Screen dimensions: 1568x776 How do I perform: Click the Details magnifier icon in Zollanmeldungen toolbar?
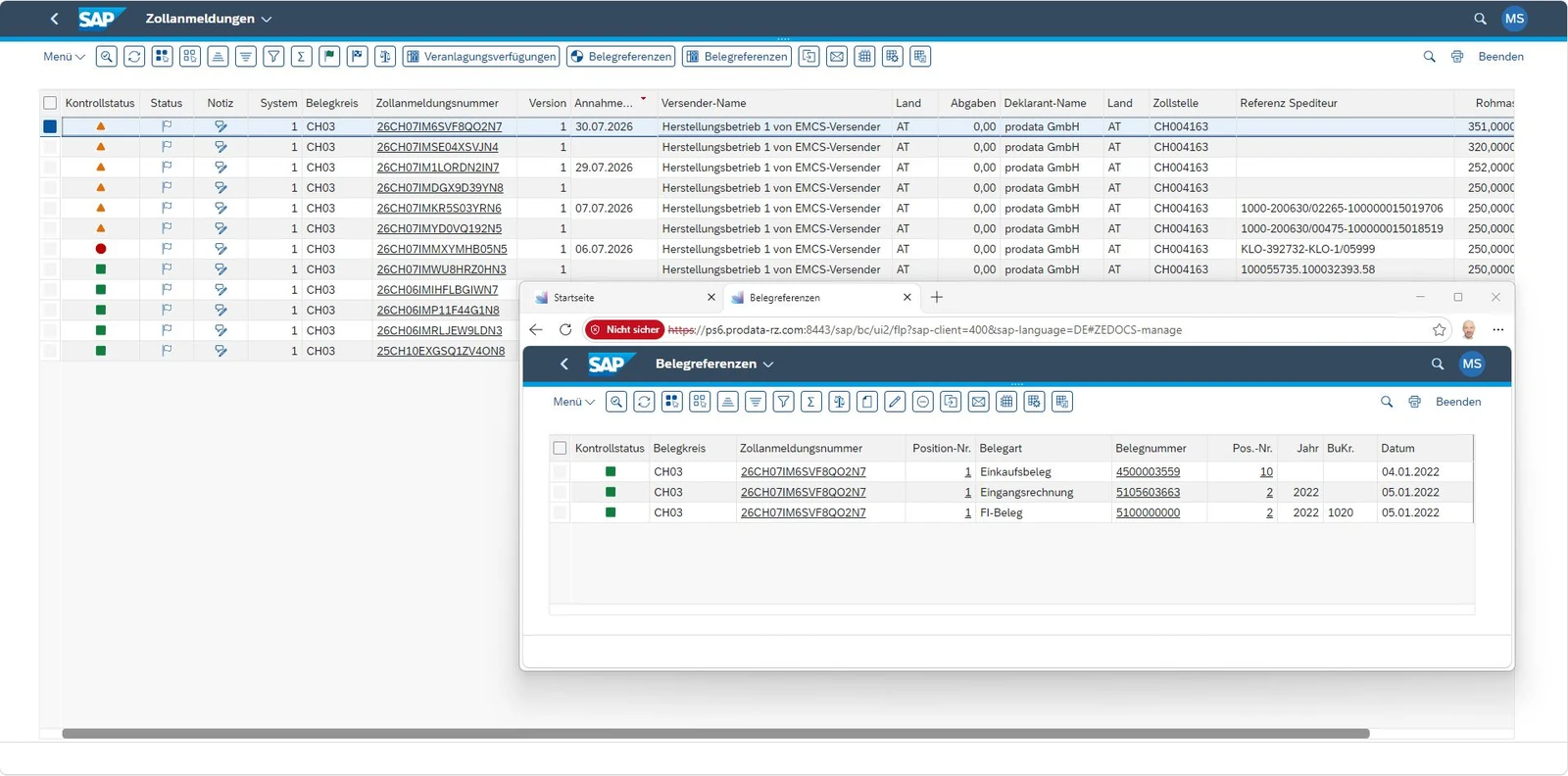coord(107,57)
